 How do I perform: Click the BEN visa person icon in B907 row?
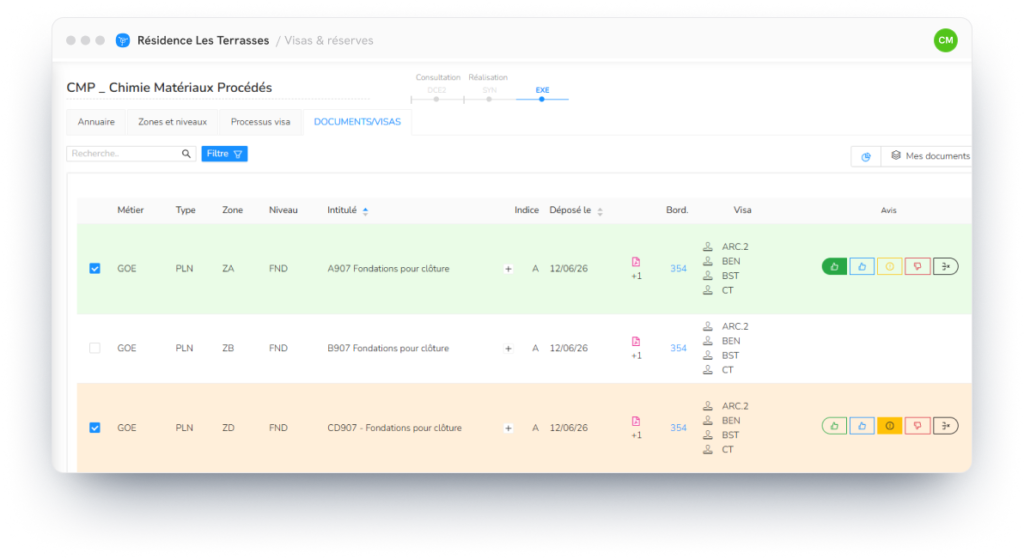(707, 340)
